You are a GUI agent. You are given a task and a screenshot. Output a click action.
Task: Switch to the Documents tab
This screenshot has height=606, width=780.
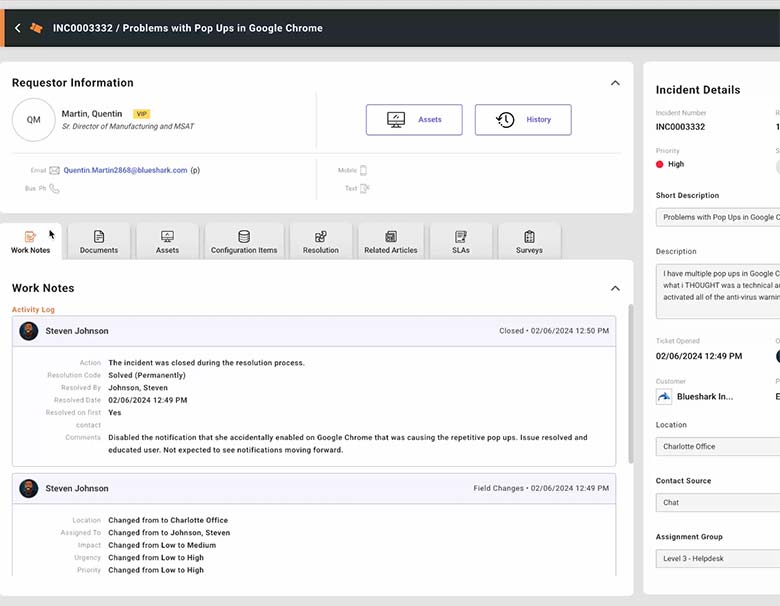[x=99, y=242]
